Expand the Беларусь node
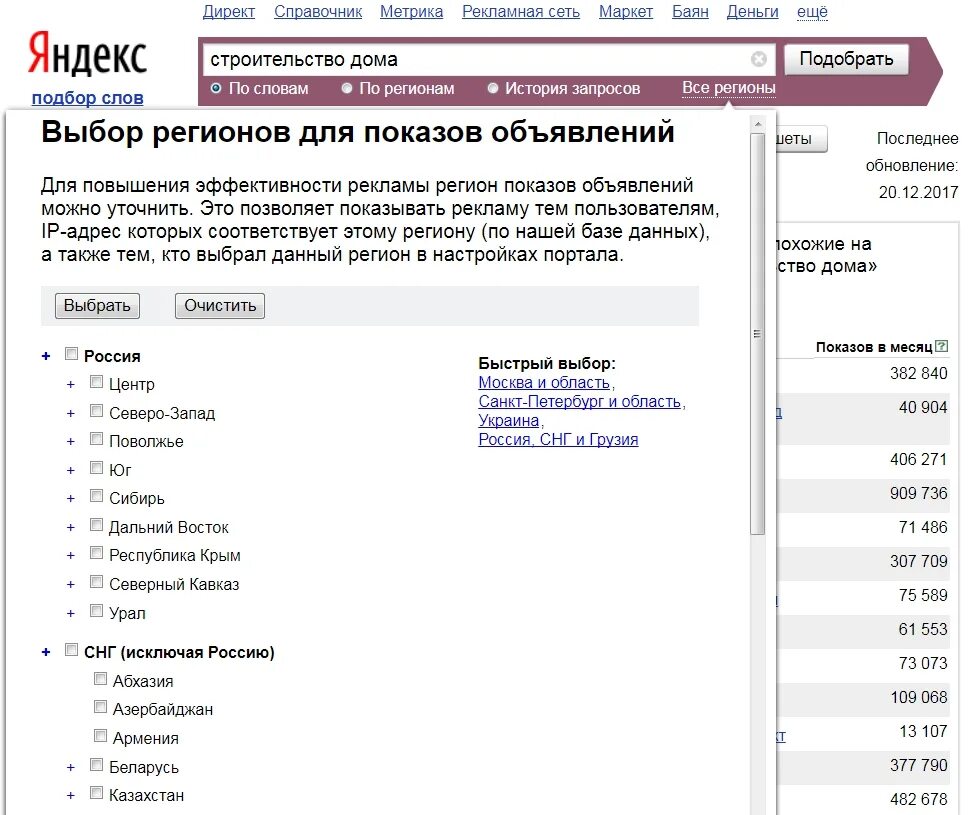Image resolution: width=977 pixels, height=815 pixels. [70, 768]
